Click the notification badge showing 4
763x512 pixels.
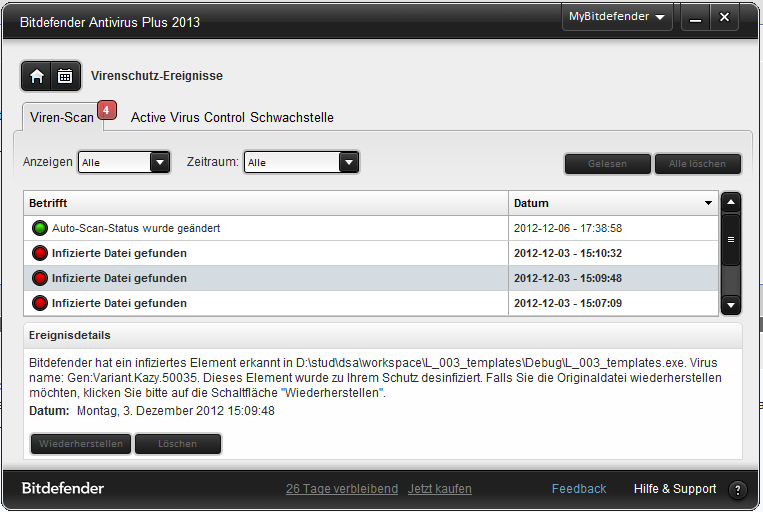click(x=107, y=110)
